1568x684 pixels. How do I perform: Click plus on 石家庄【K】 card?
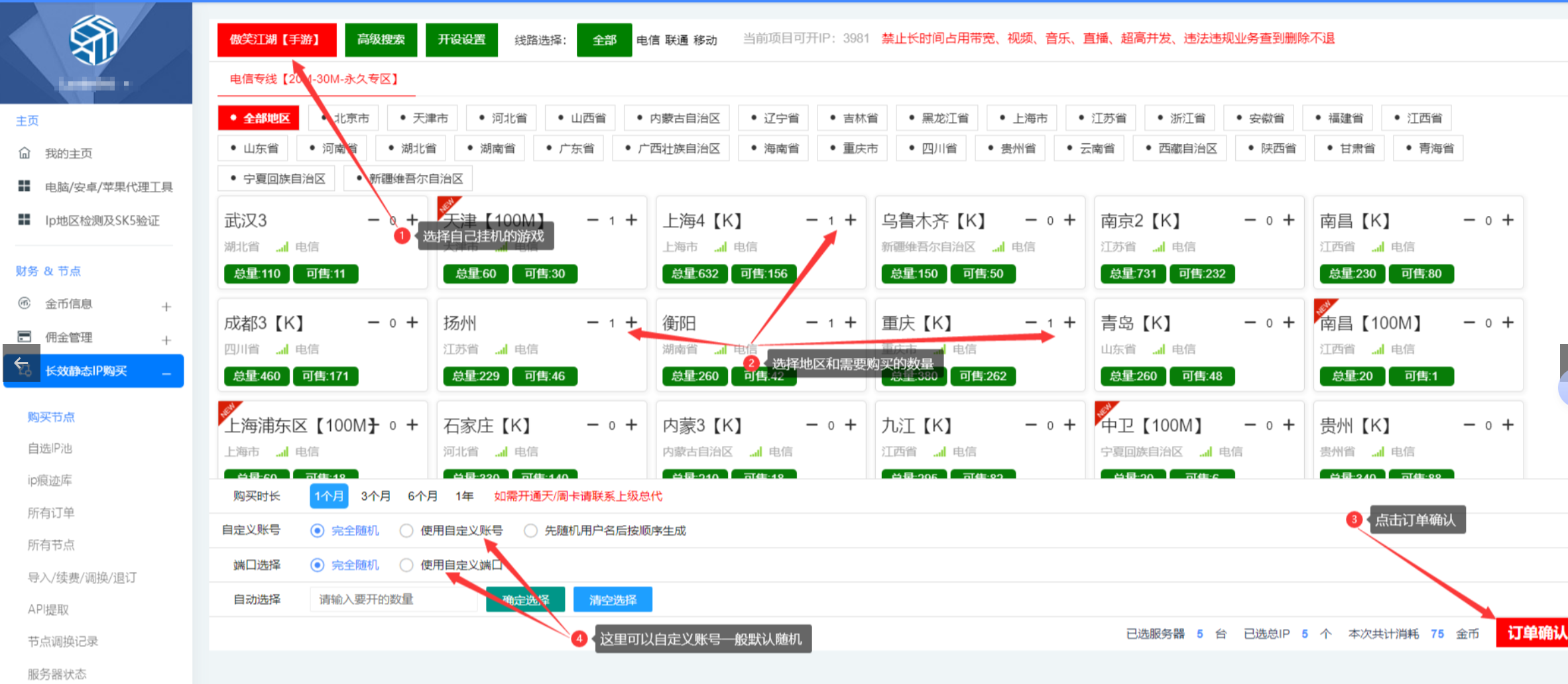(x=631, y=425)
